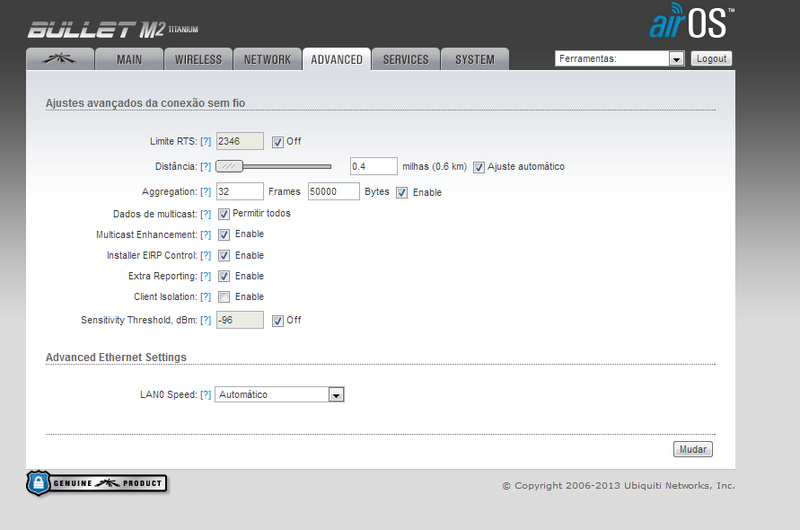Open help for Client Isolation

[206, 297]
